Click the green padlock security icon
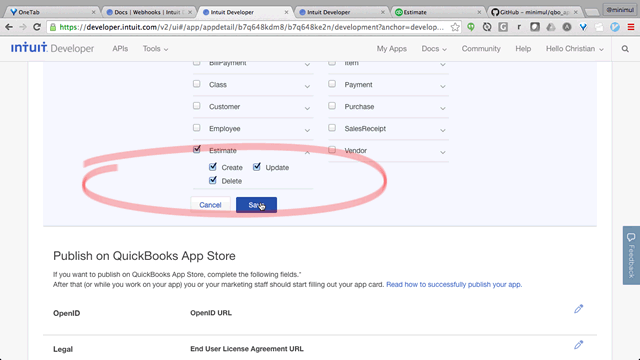The height and width of the screenshot is (360, 640). click(53, 27)
